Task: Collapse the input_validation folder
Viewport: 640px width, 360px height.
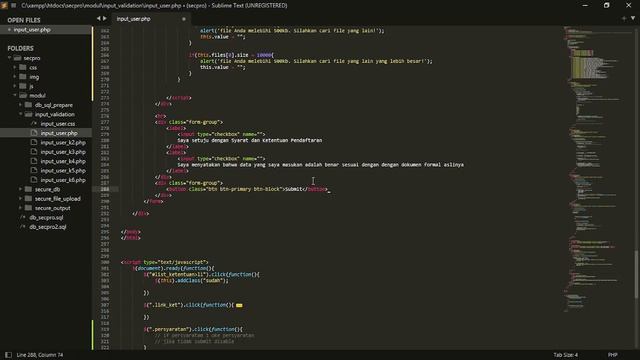Action: coord(20,114)
